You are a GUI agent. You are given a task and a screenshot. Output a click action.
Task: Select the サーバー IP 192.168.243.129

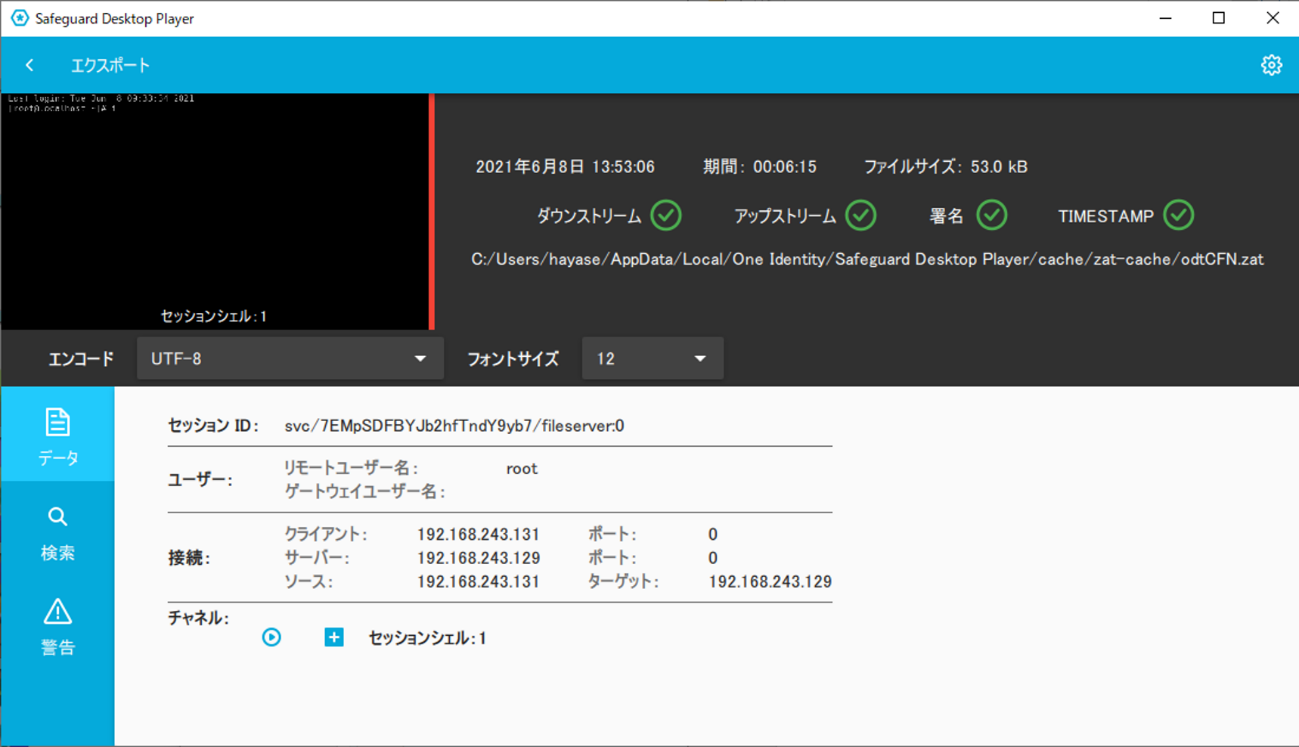click(x=478, y=558)
